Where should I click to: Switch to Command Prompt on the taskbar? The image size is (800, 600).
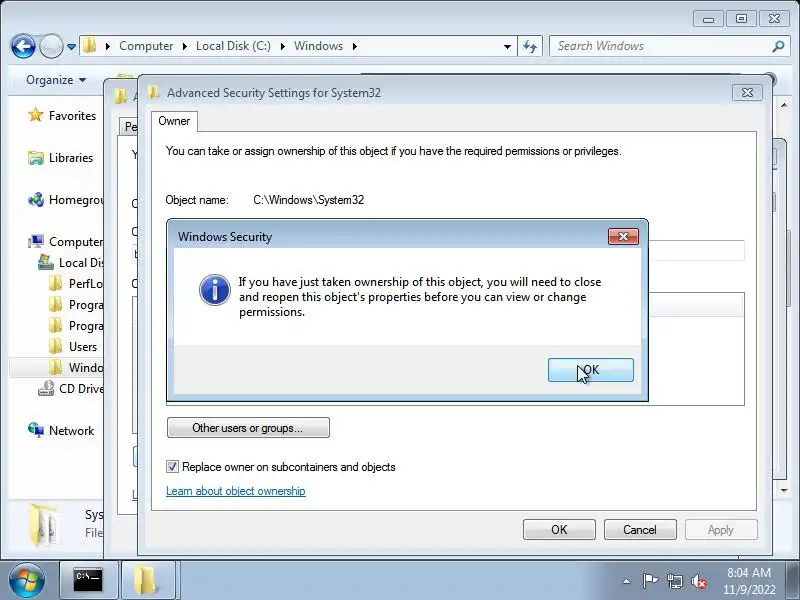coord(88,580)
